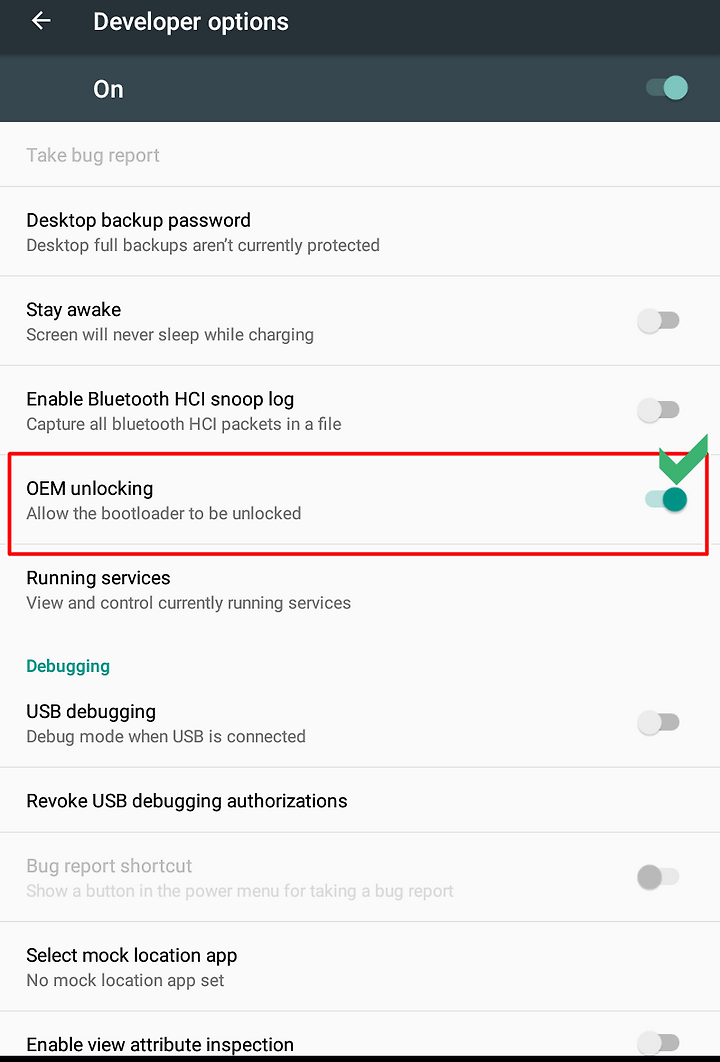The height and width of the screenshot is (1062, 720).
Task: Open Select mock location app
Action: (x=360, y=967)
